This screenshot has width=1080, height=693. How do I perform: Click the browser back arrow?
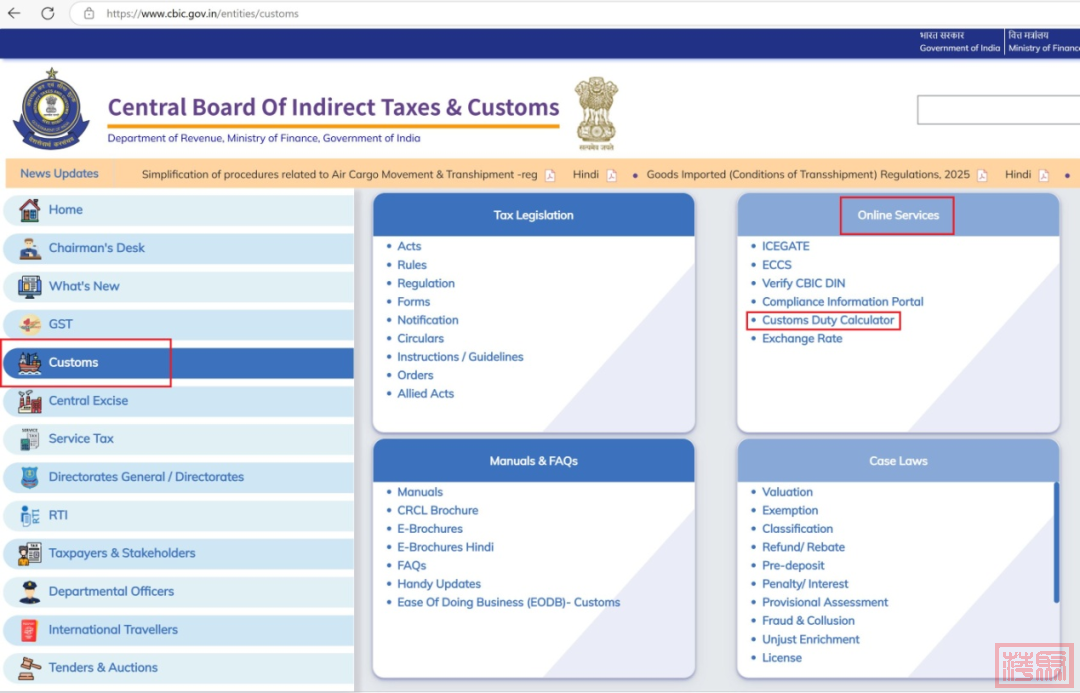[x=14, y=13]
